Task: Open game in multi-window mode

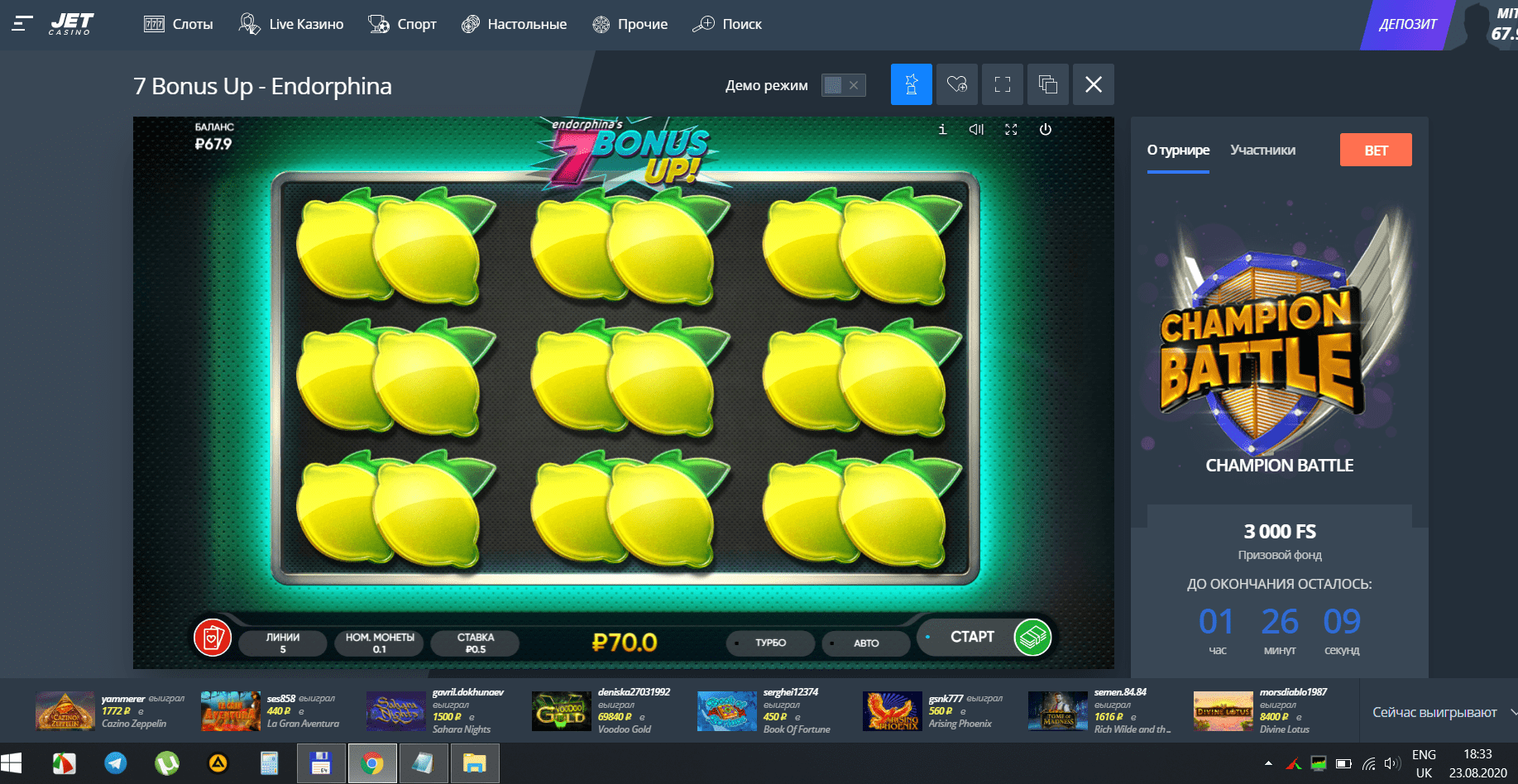Action: (x=1048, y=84)
